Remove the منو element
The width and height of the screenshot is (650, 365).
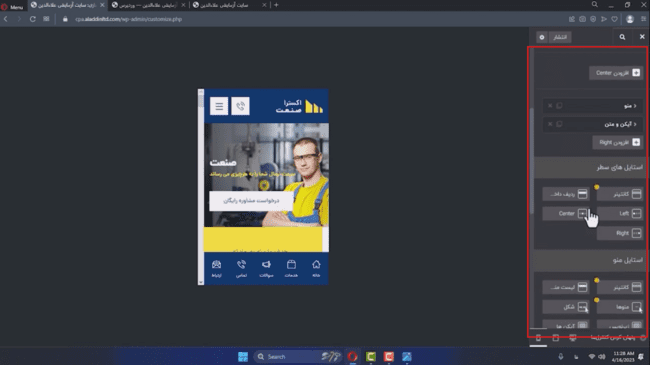[x=550, y=106]
